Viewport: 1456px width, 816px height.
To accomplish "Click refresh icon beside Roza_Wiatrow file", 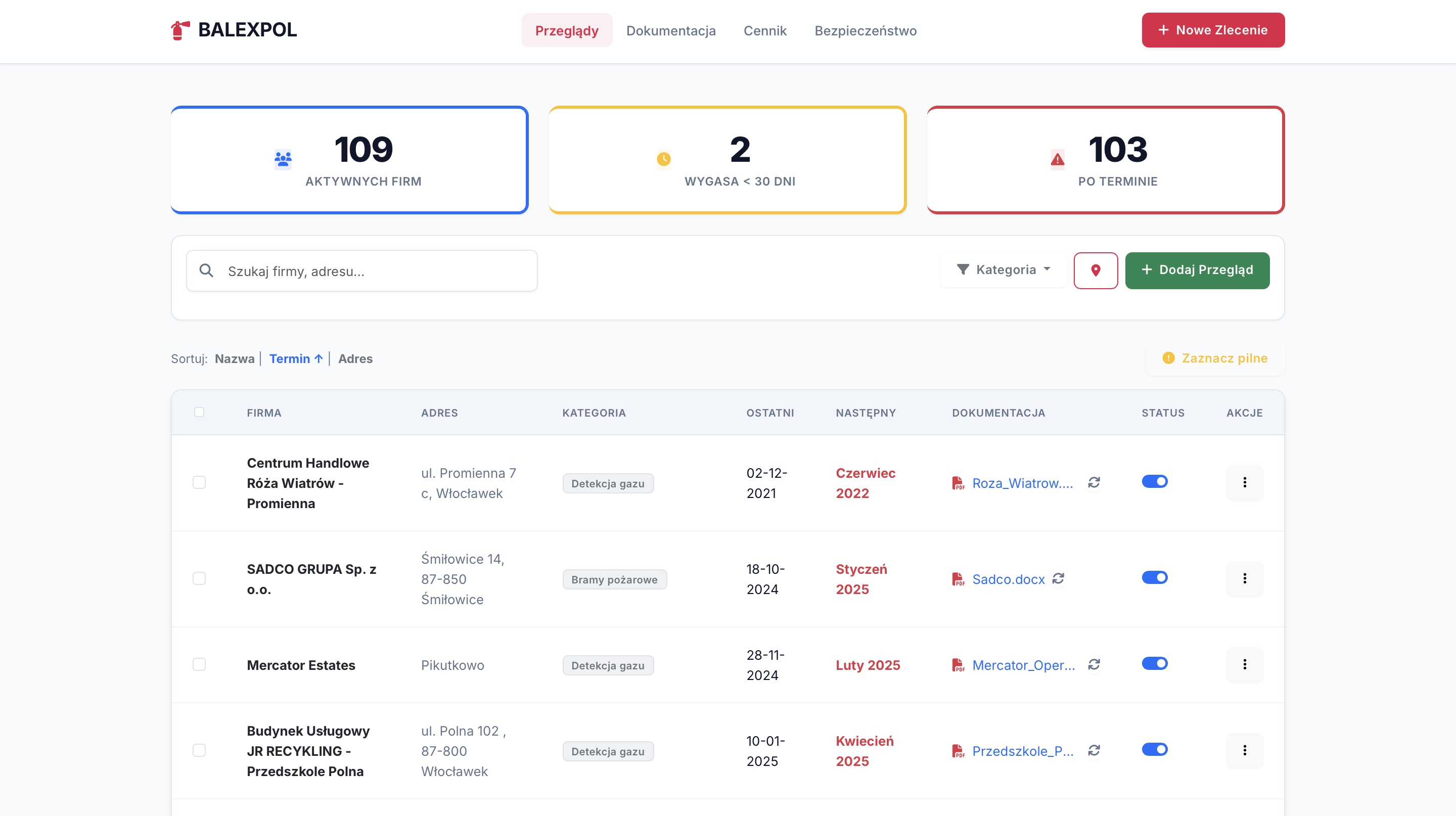I will coord(1094,482).
